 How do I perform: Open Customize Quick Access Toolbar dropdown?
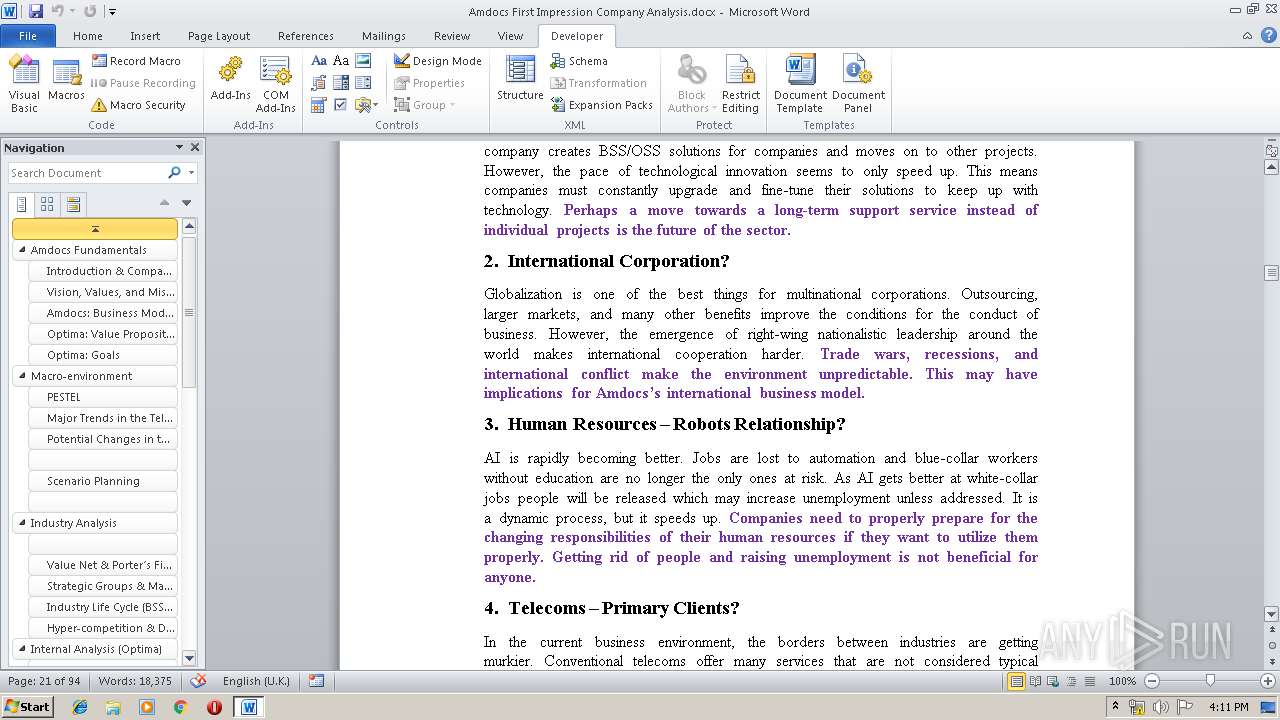112,12
